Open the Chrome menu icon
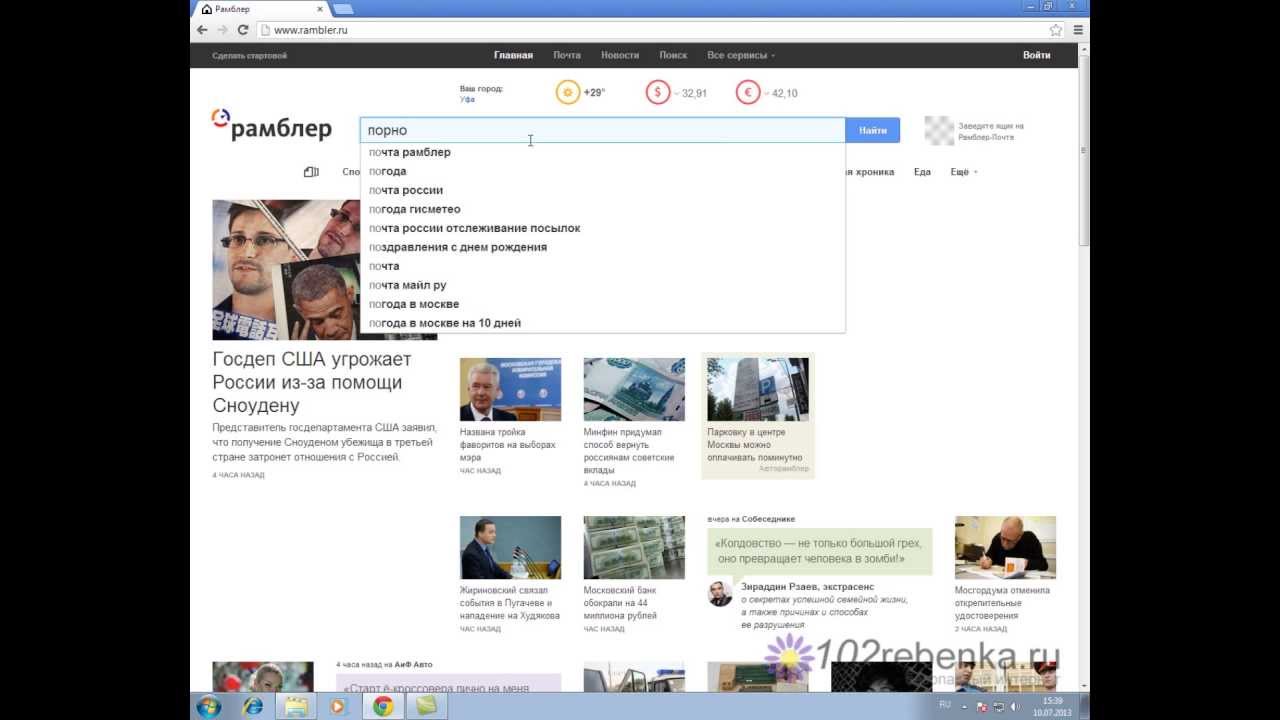Image resolution: width=1280 pixels, height=720 pixels. tap(1078, 30)
